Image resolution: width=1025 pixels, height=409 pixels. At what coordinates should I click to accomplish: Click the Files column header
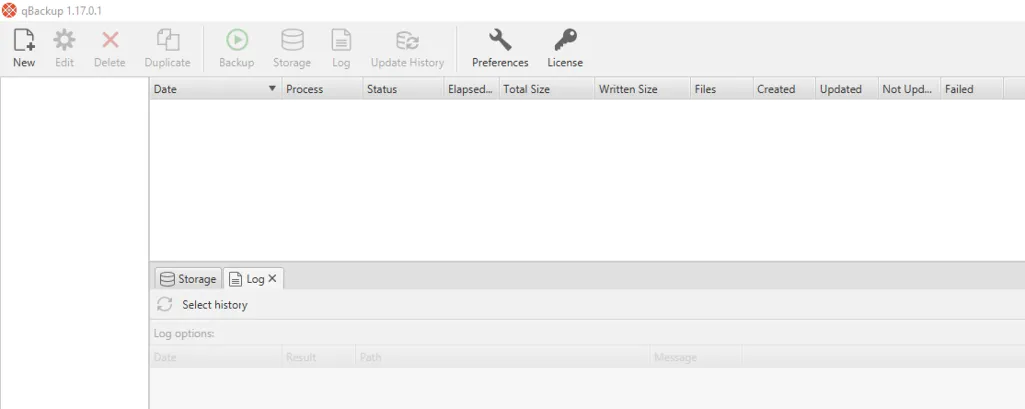click(x=722, y=89)
